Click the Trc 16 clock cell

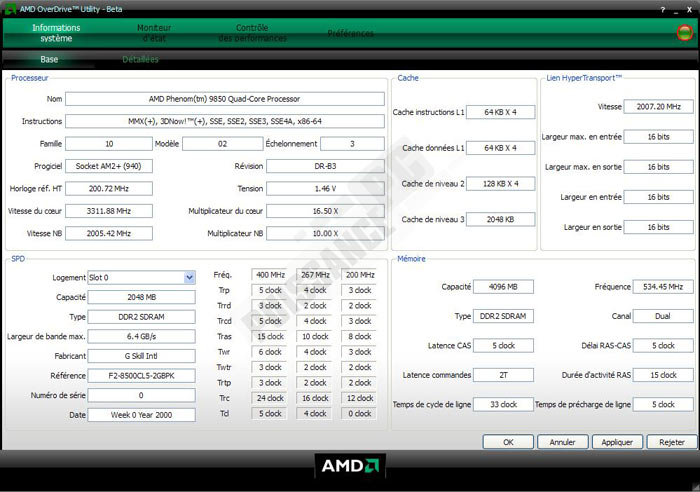click(315, 398)
